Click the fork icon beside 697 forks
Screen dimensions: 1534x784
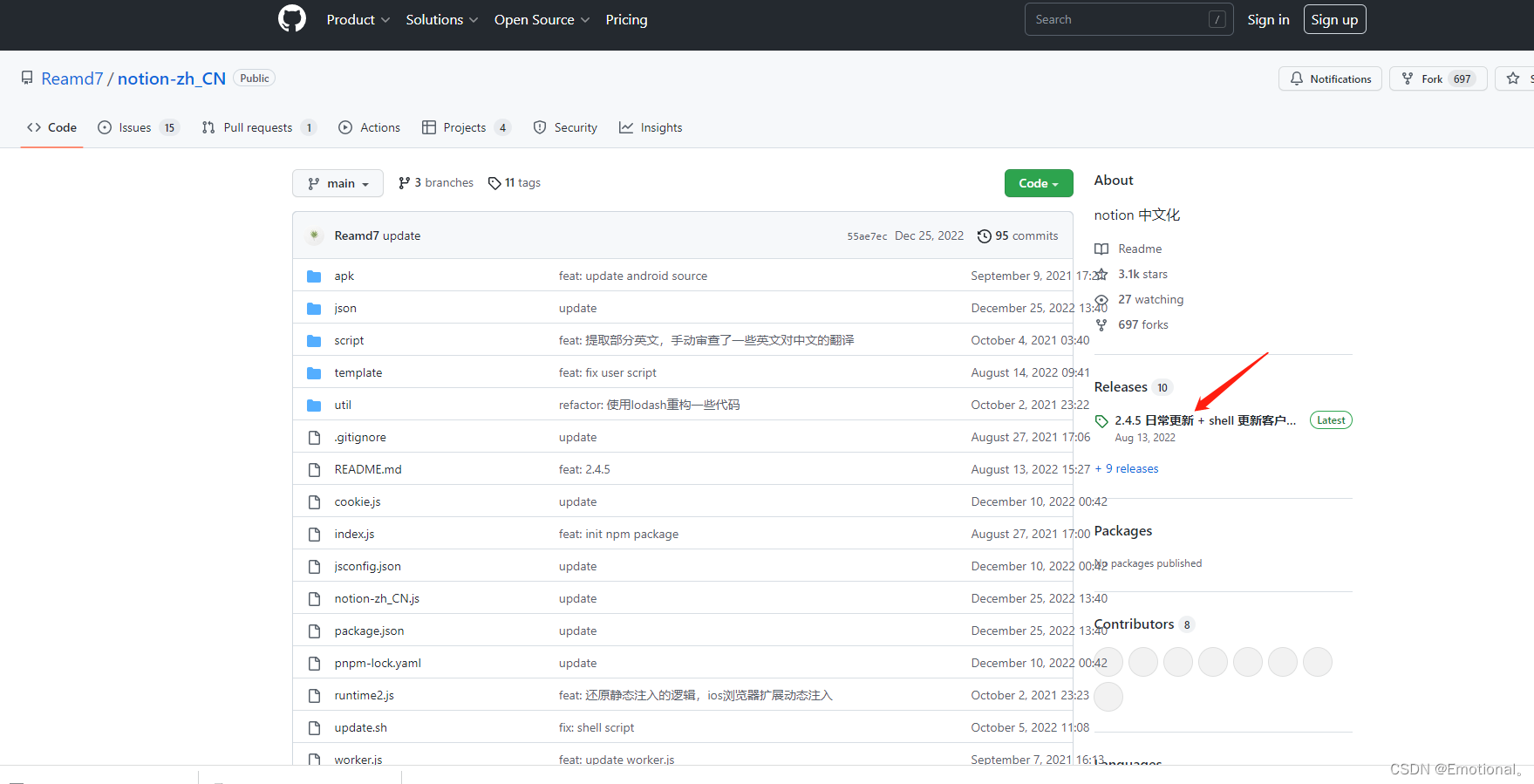1101,325
